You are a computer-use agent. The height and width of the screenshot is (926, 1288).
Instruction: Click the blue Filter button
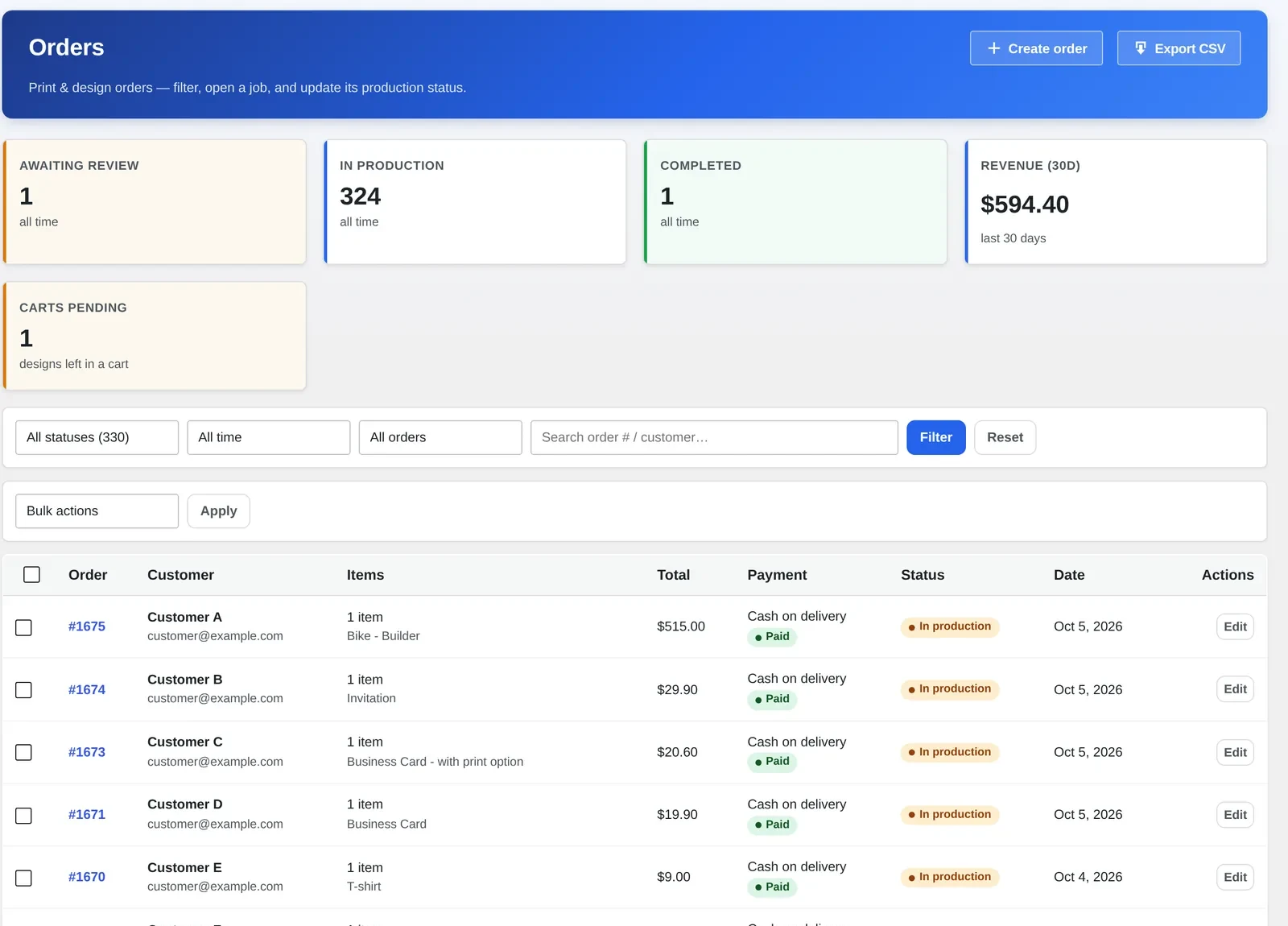coord(935,437)
